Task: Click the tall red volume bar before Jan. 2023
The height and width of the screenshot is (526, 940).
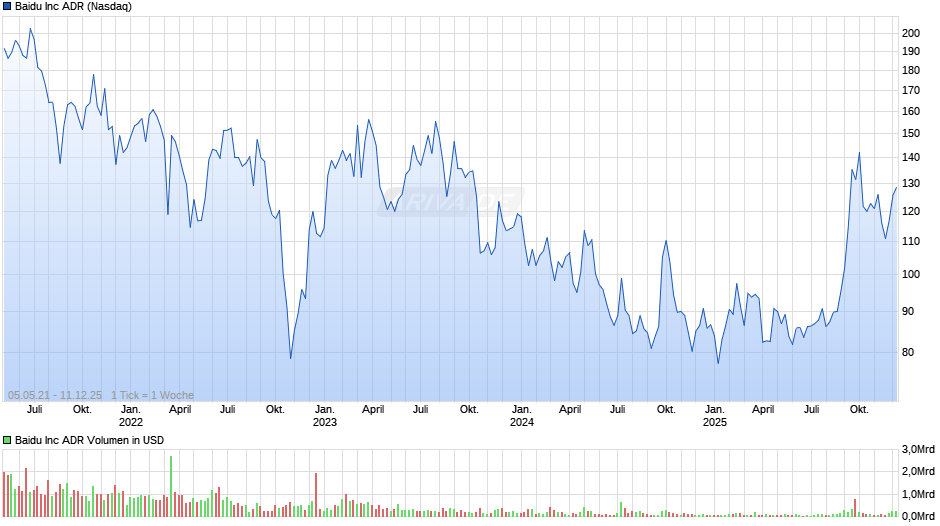Action: pos(316,495)
